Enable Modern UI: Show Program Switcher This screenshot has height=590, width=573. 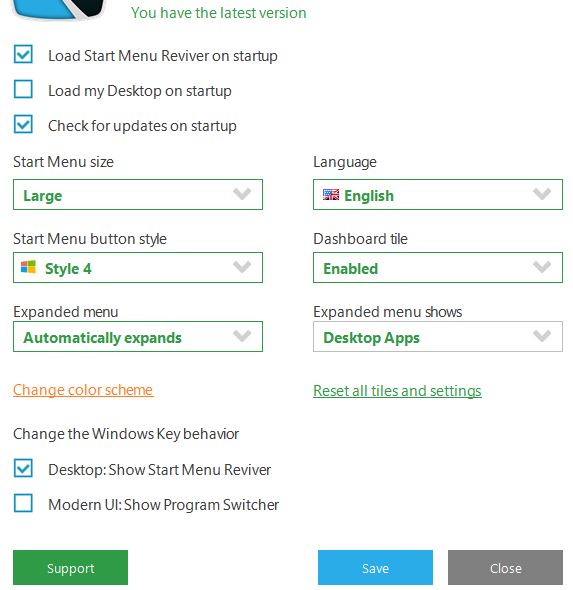coord(23,503)
